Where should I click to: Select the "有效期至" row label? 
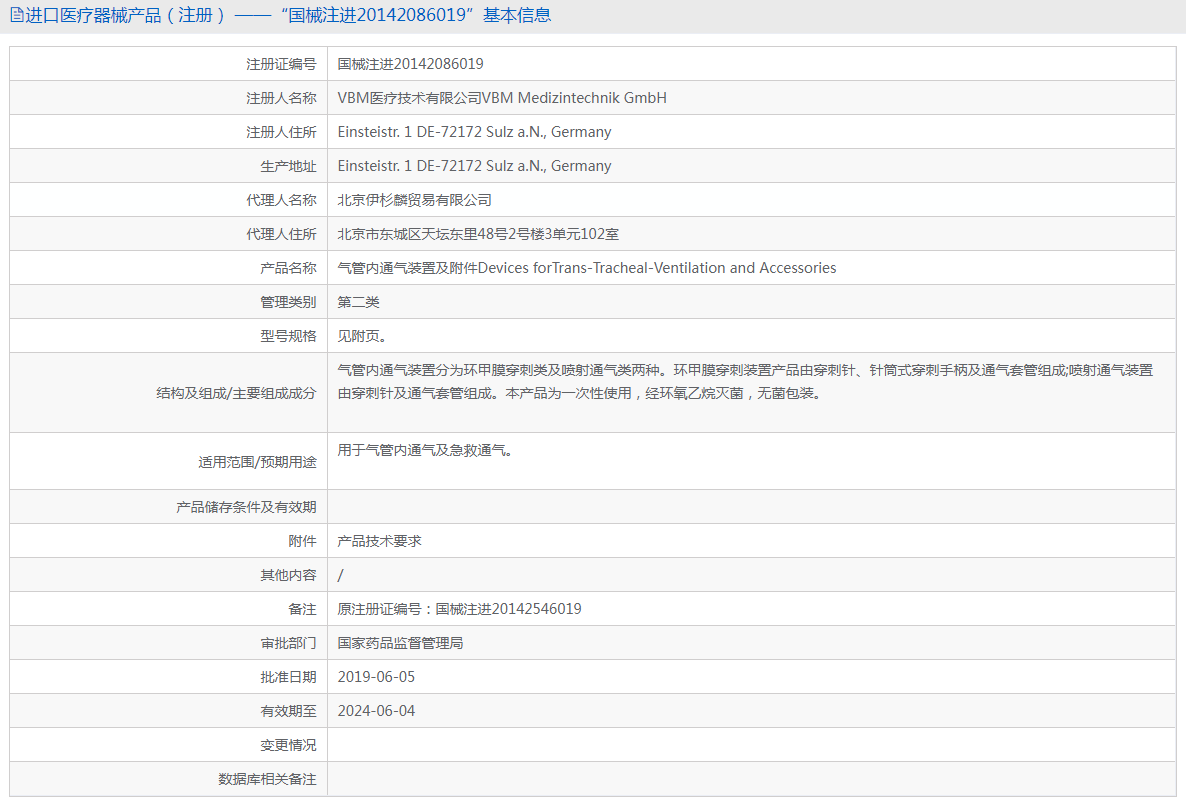coord(288,712)
